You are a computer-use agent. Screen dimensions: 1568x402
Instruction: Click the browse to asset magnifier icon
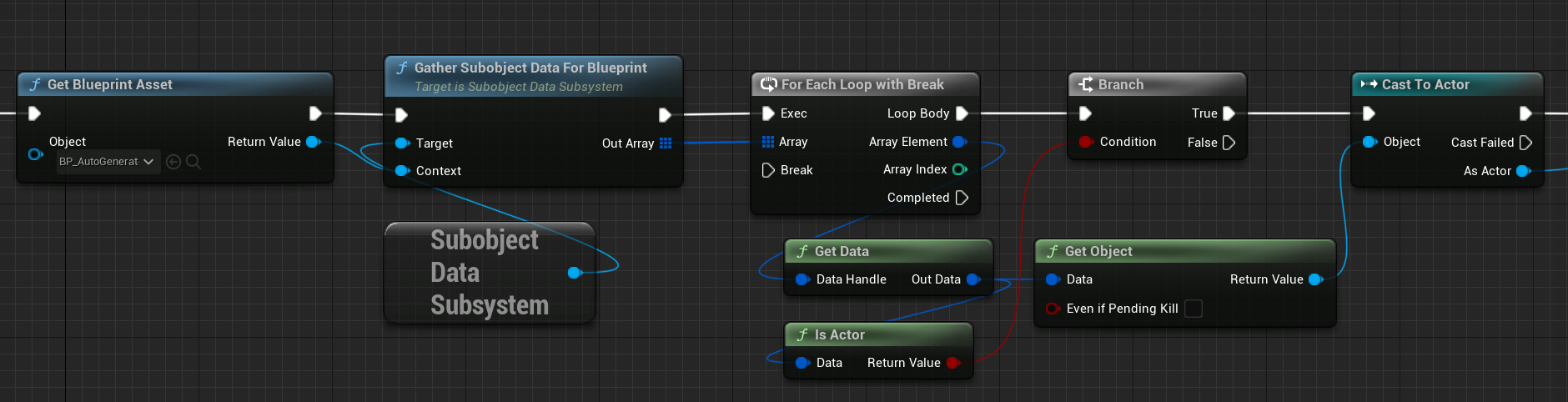193,162
